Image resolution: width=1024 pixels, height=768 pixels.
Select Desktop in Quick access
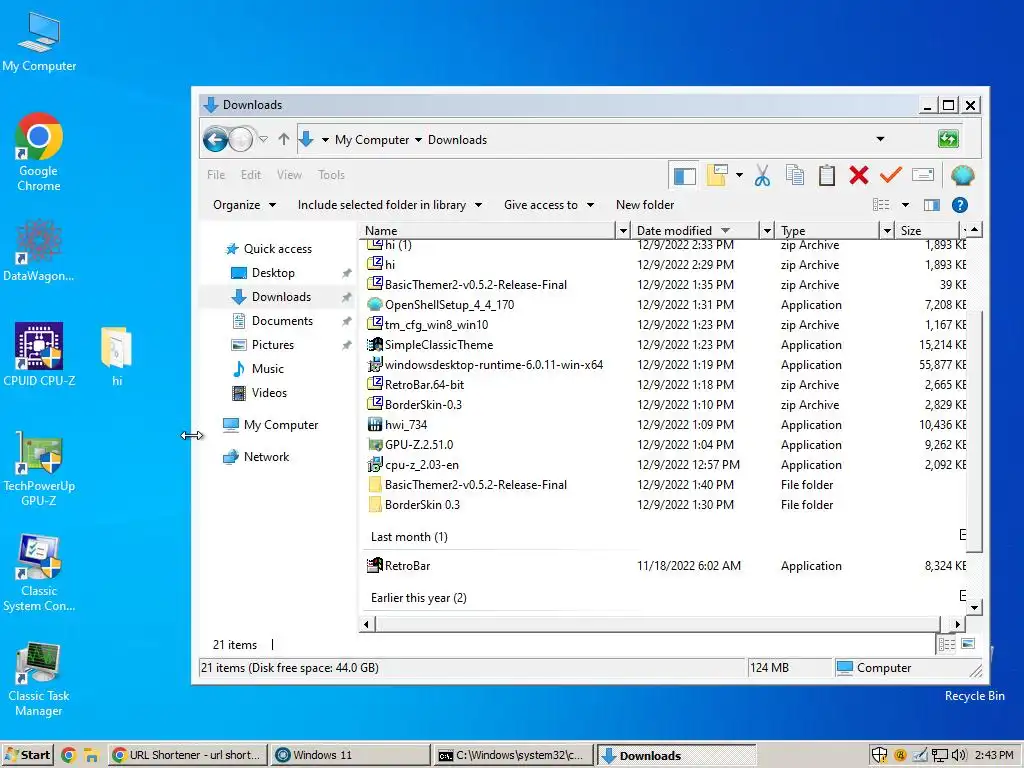pos(273,273)
